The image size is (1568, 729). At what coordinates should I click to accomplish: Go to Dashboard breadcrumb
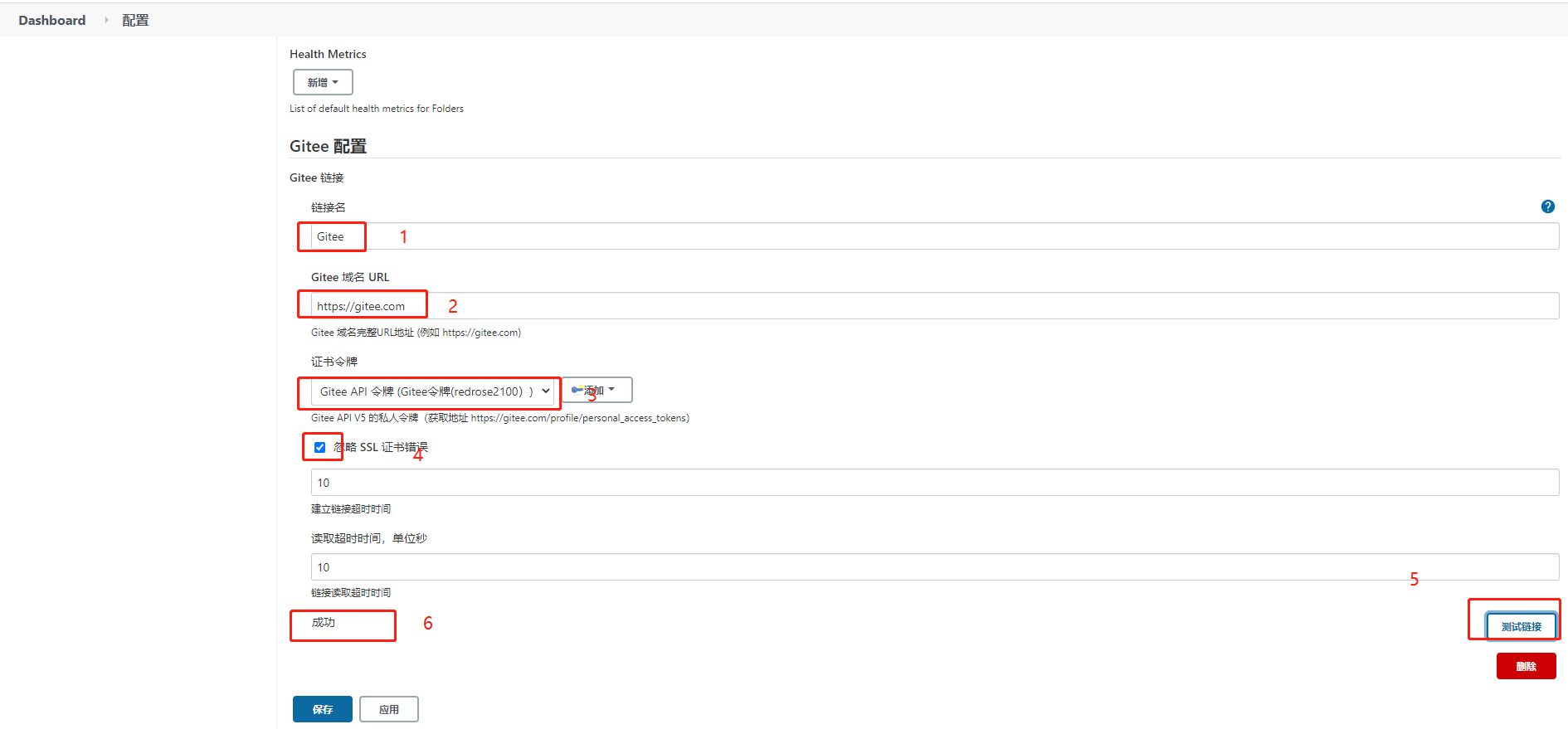52,20
